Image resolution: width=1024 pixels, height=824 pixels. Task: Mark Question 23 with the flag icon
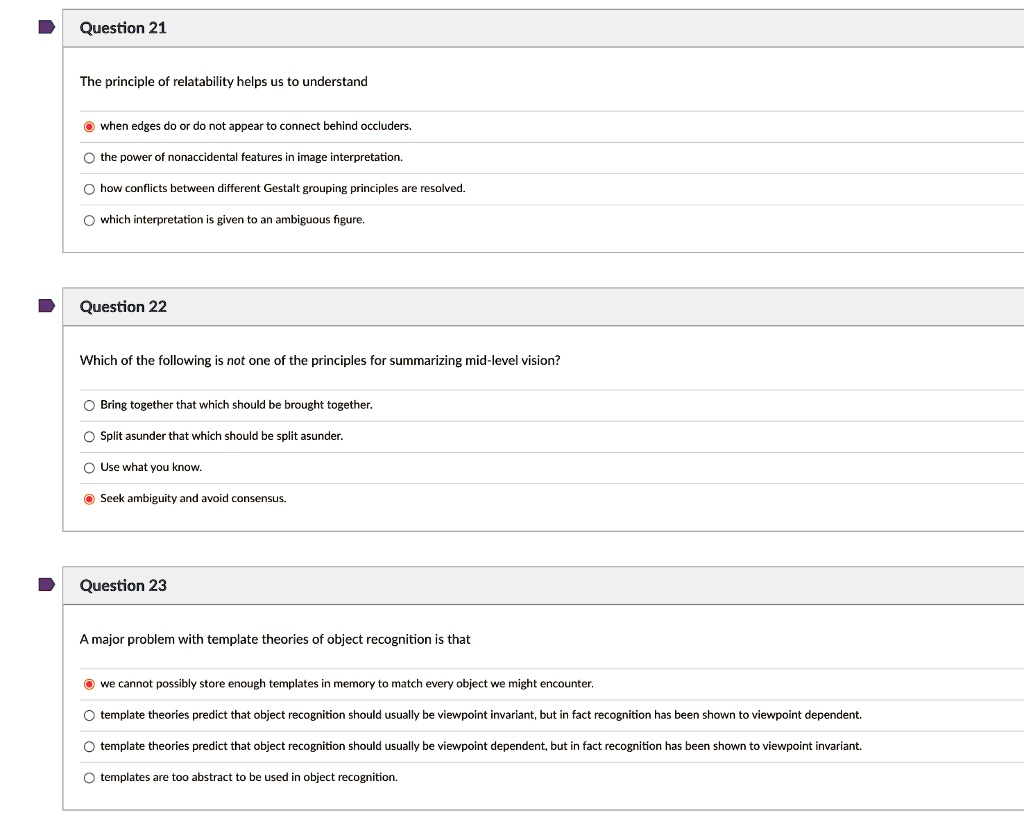click(46, 585)
